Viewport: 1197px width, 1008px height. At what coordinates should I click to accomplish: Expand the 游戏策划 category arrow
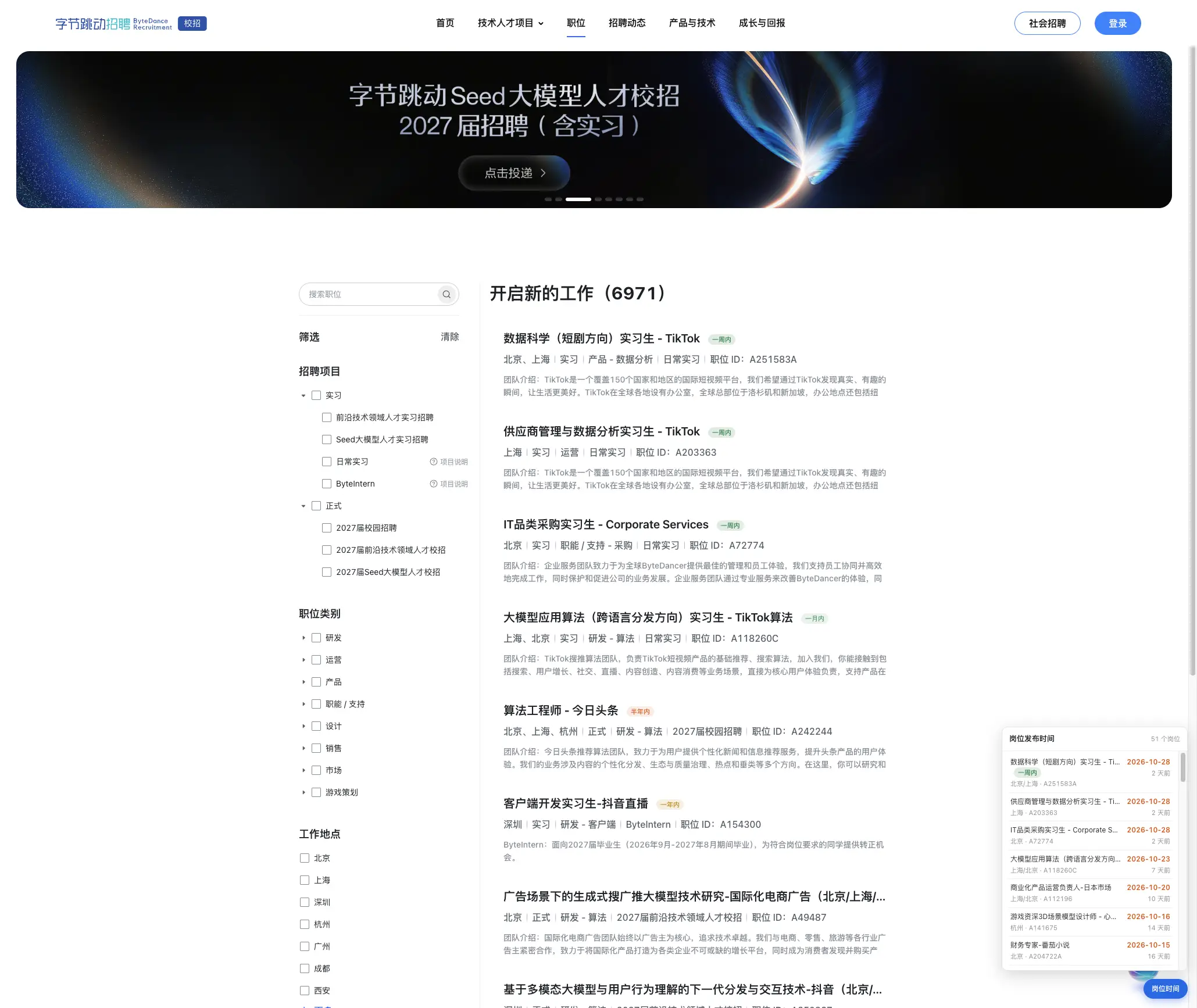303,792
